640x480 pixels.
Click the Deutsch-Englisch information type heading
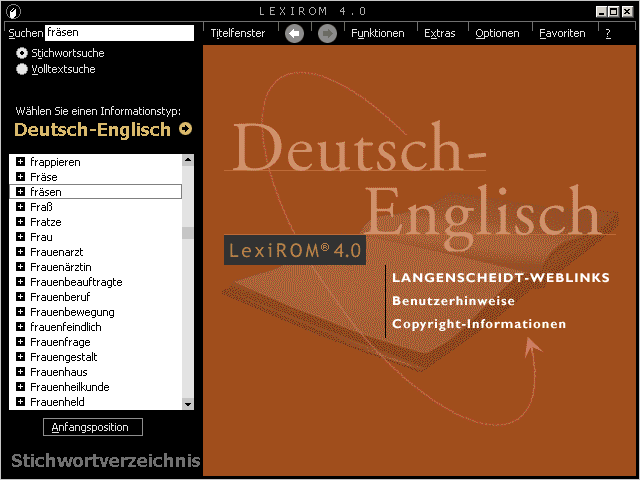92,129
